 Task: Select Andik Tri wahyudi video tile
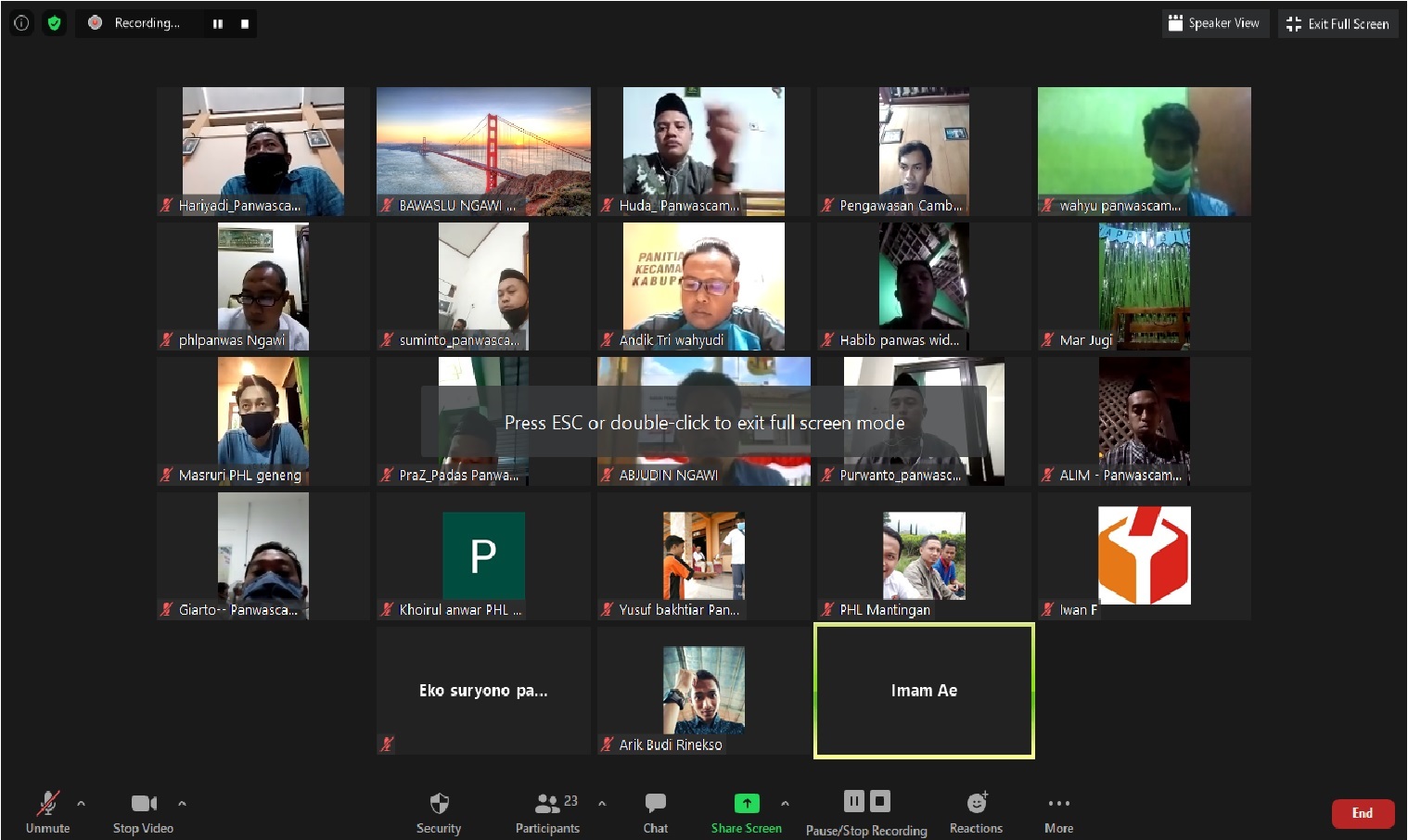coord(703,286)
